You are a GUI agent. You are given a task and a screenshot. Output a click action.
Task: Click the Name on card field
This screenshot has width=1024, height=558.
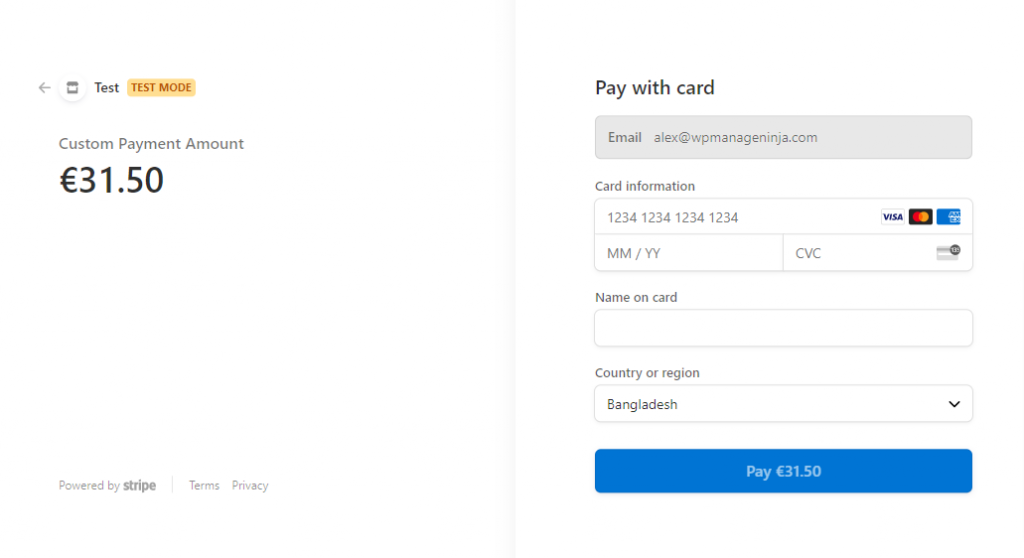(783, 328)
